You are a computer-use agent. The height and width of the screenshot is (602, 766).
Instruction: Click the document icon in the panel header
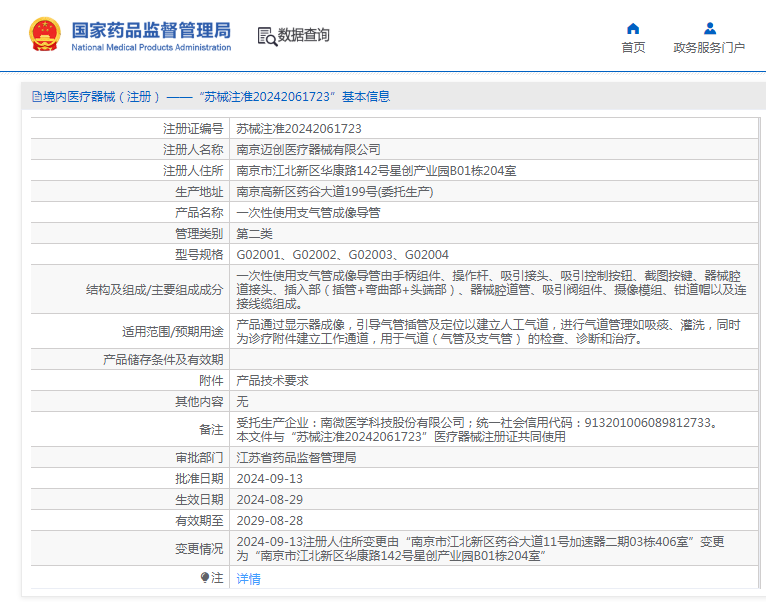pyautogui.click(x=37, y=97)
